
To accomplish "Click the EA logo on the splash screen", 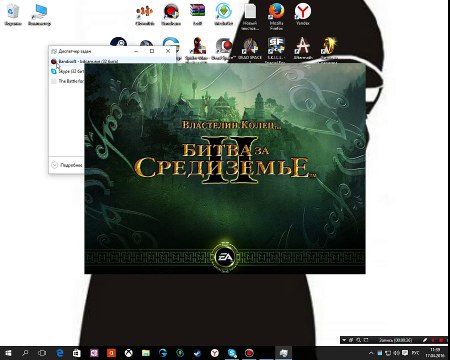I will click(x=225, y=257).
